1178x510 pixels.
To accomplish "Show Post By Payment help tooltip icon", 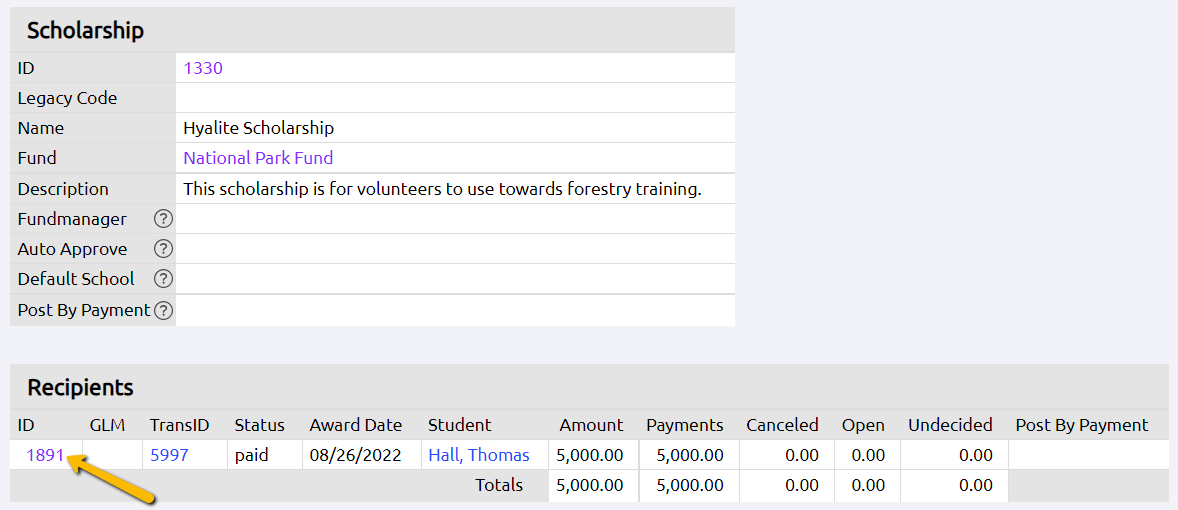I will click(163, 310).
